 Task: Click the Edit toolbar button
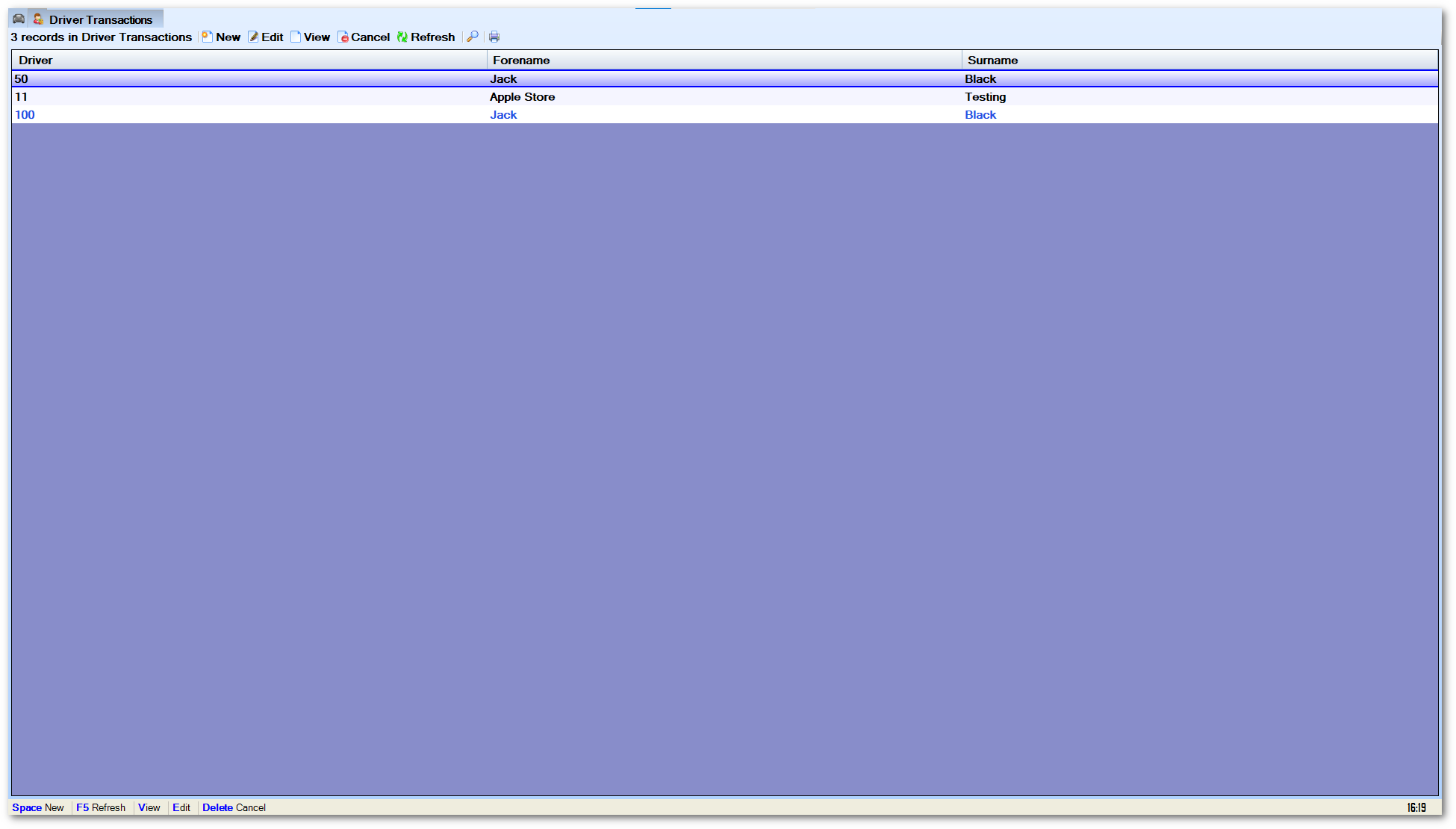tap(266, 37)
